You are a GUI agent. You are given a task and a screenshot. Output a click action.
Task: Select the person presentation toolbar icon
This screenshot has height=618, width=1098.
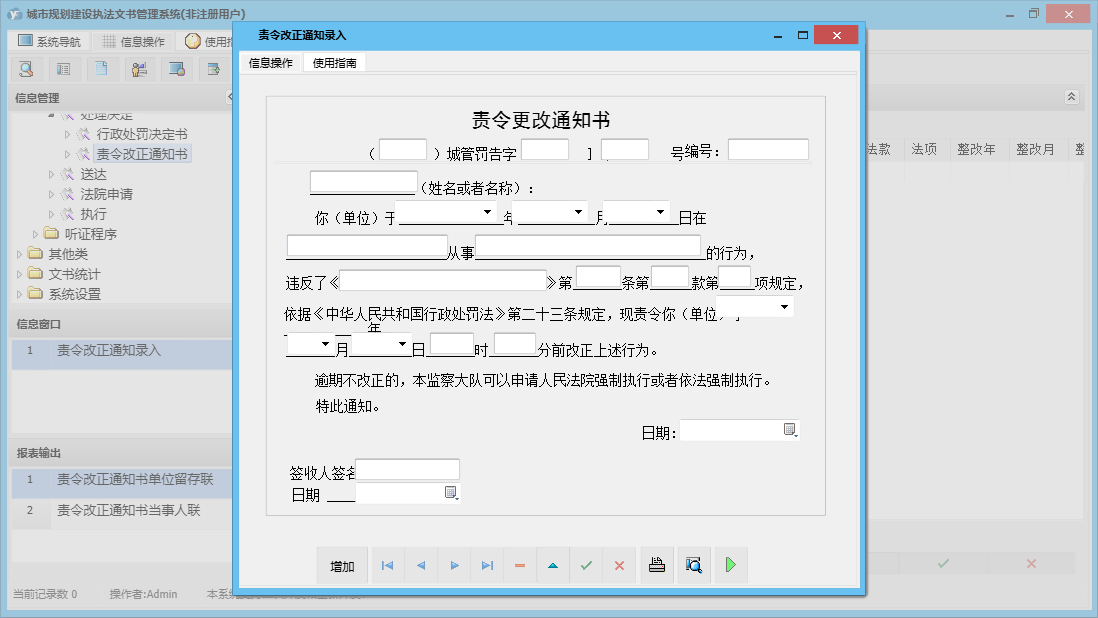(x=140, y=68)
